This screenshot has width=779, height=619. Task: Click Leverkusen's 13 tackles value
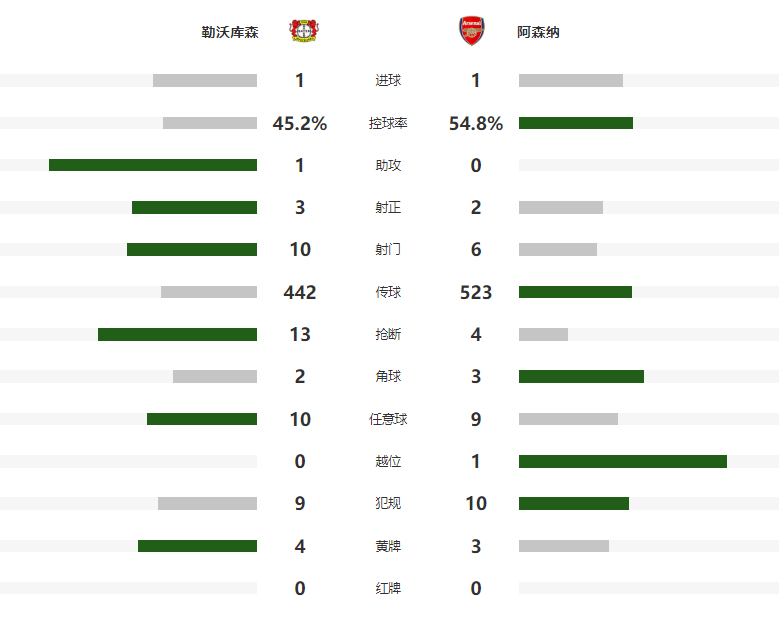click(300, 335)
